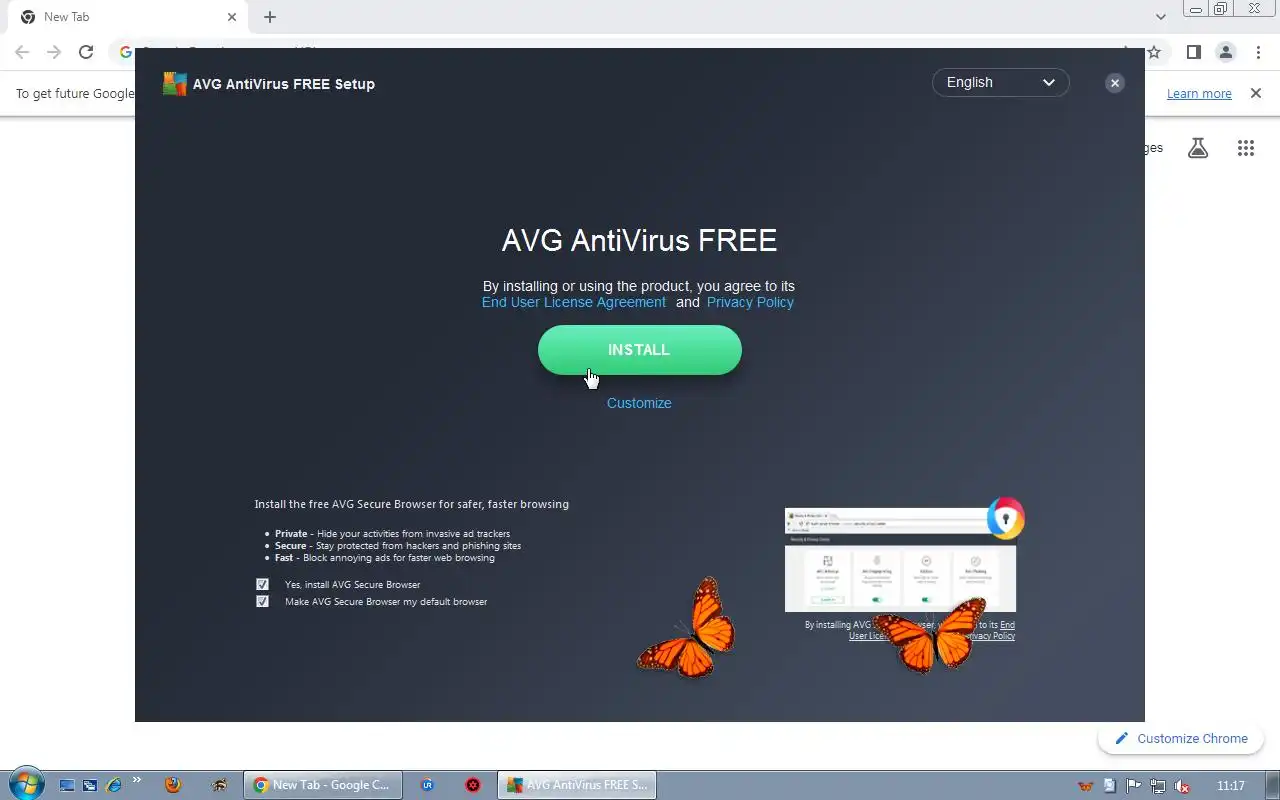Close the AVG setup with the X icon
Image resolution: width=1280 pixels, height=800 pixels.
[x=1115, y=83]
